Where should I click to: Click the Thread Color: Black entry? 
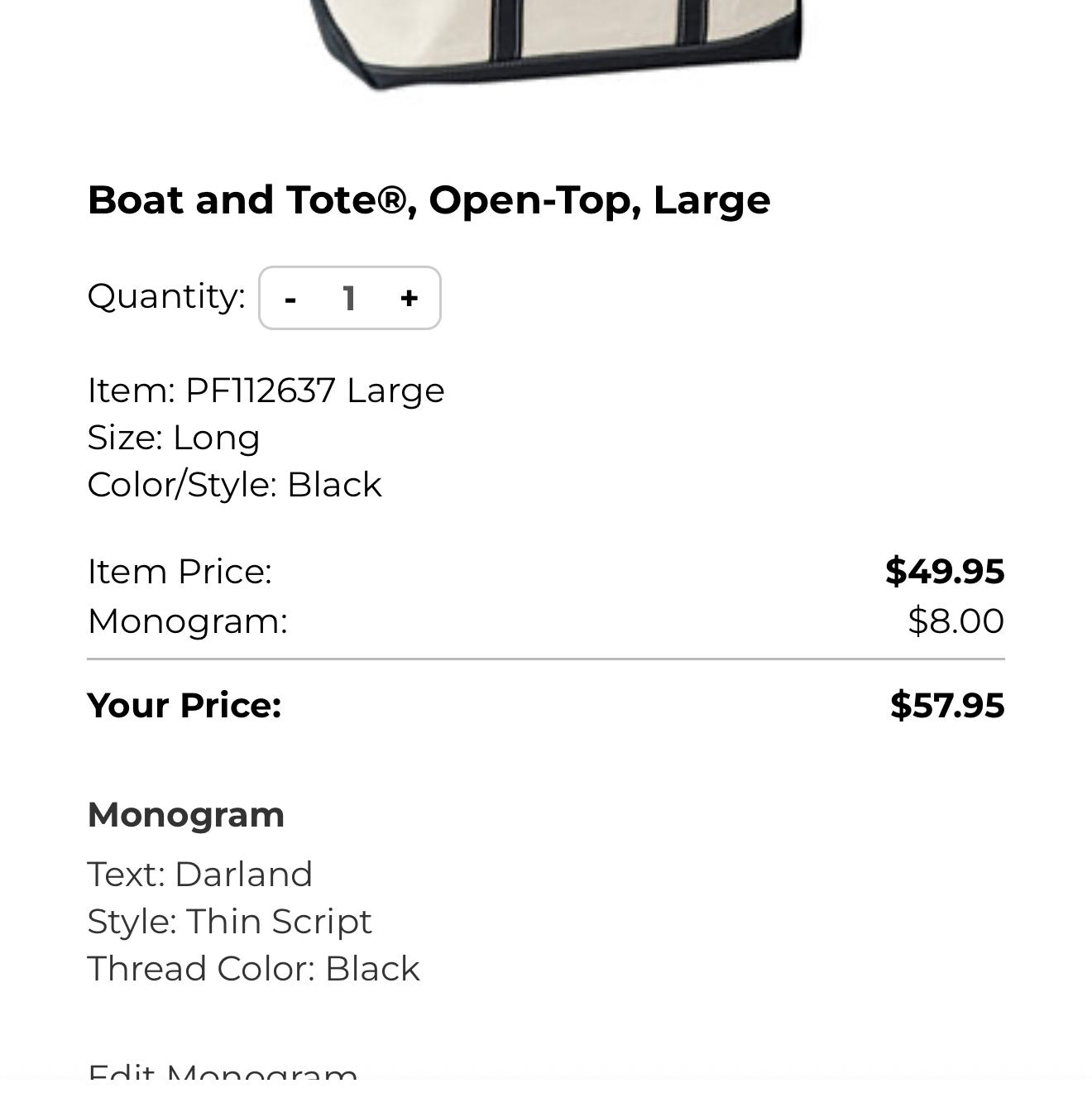click(253, 967)
